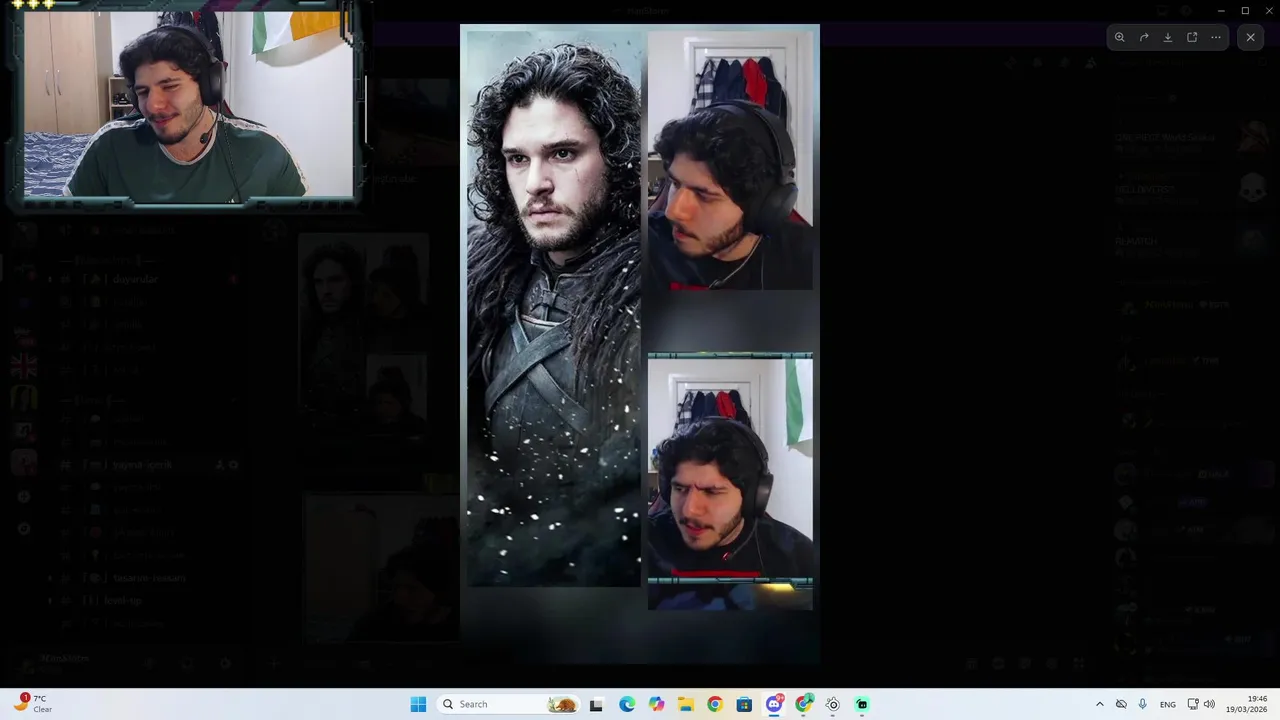Close the image viewer overlay

pos(1250,37)
